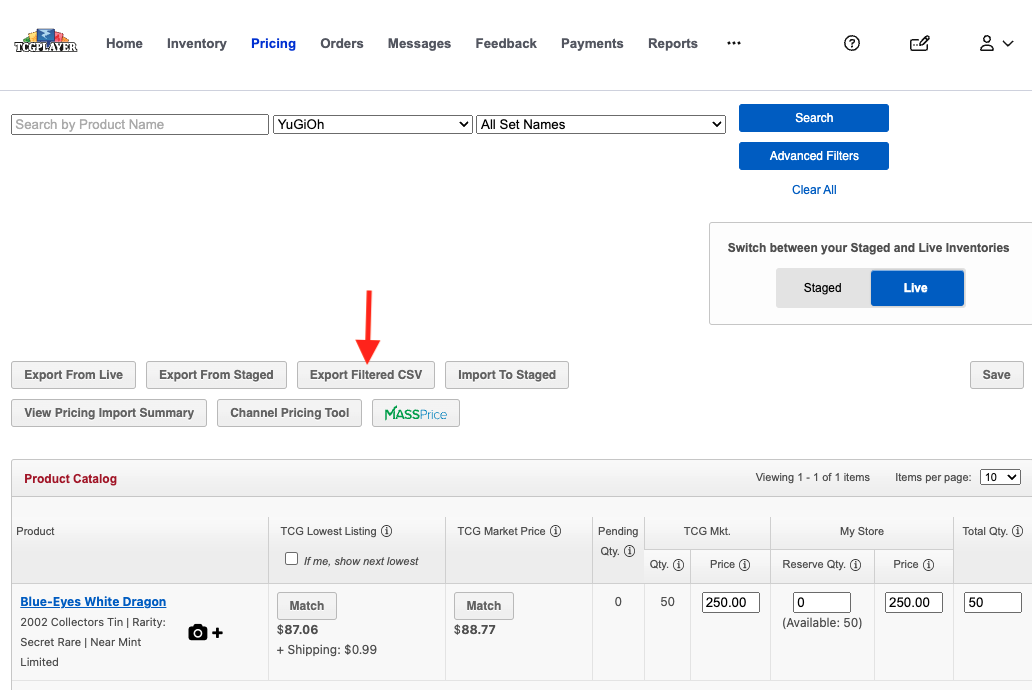Tick the 'If me, show next lowest' checkbox

point(292,559)
